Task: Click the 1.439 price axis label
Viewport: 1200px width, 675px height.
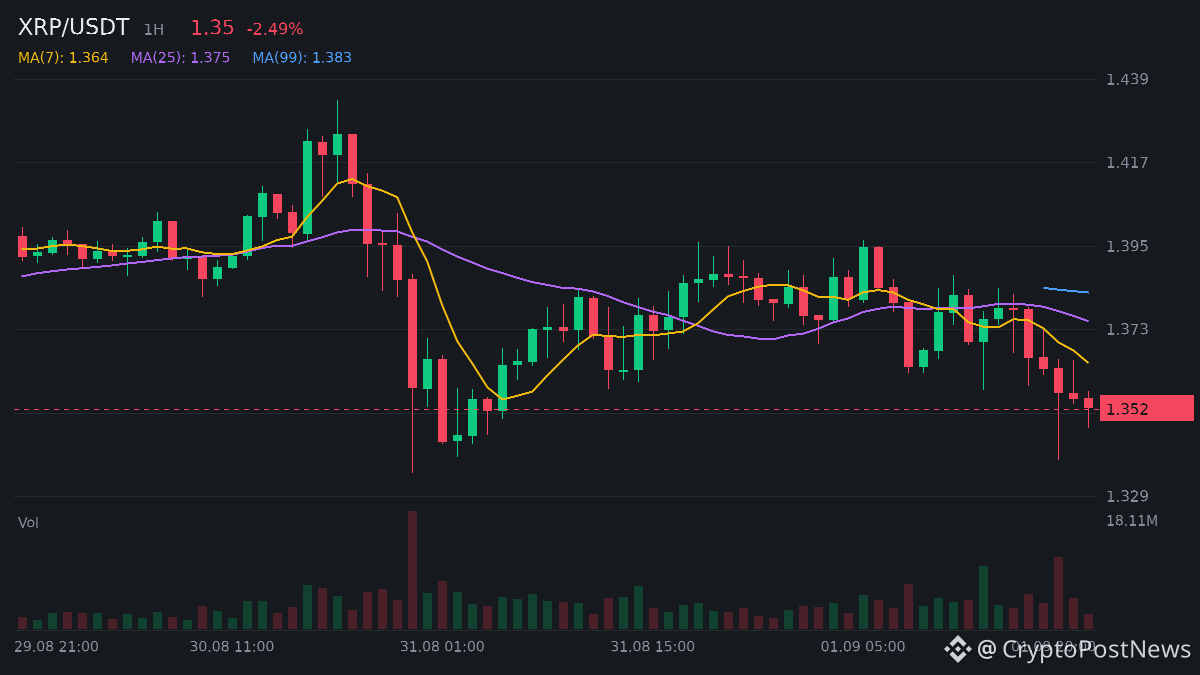Action: 1127,79
